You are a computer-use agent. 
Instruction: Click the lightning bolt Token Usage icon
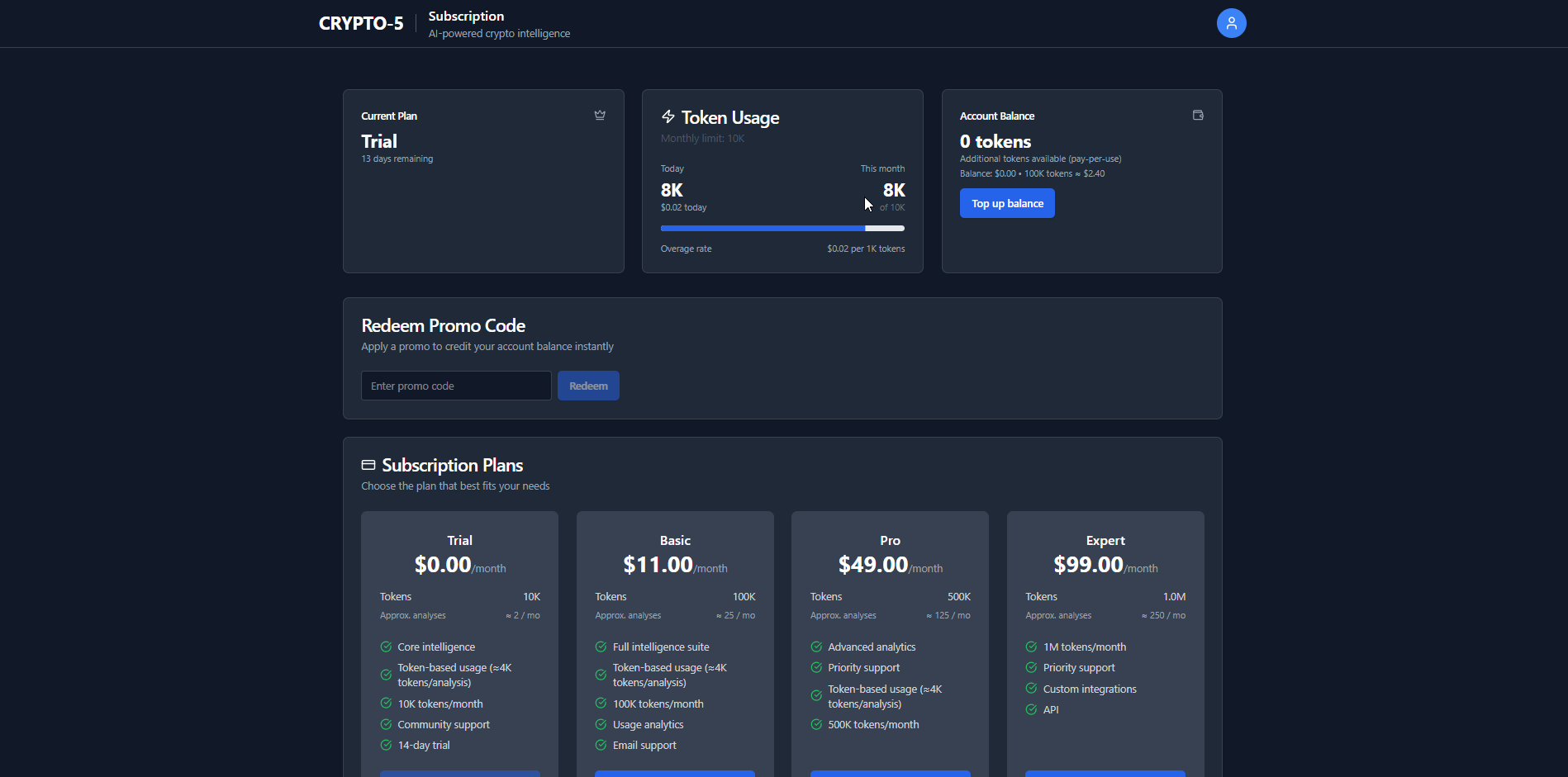668,116
